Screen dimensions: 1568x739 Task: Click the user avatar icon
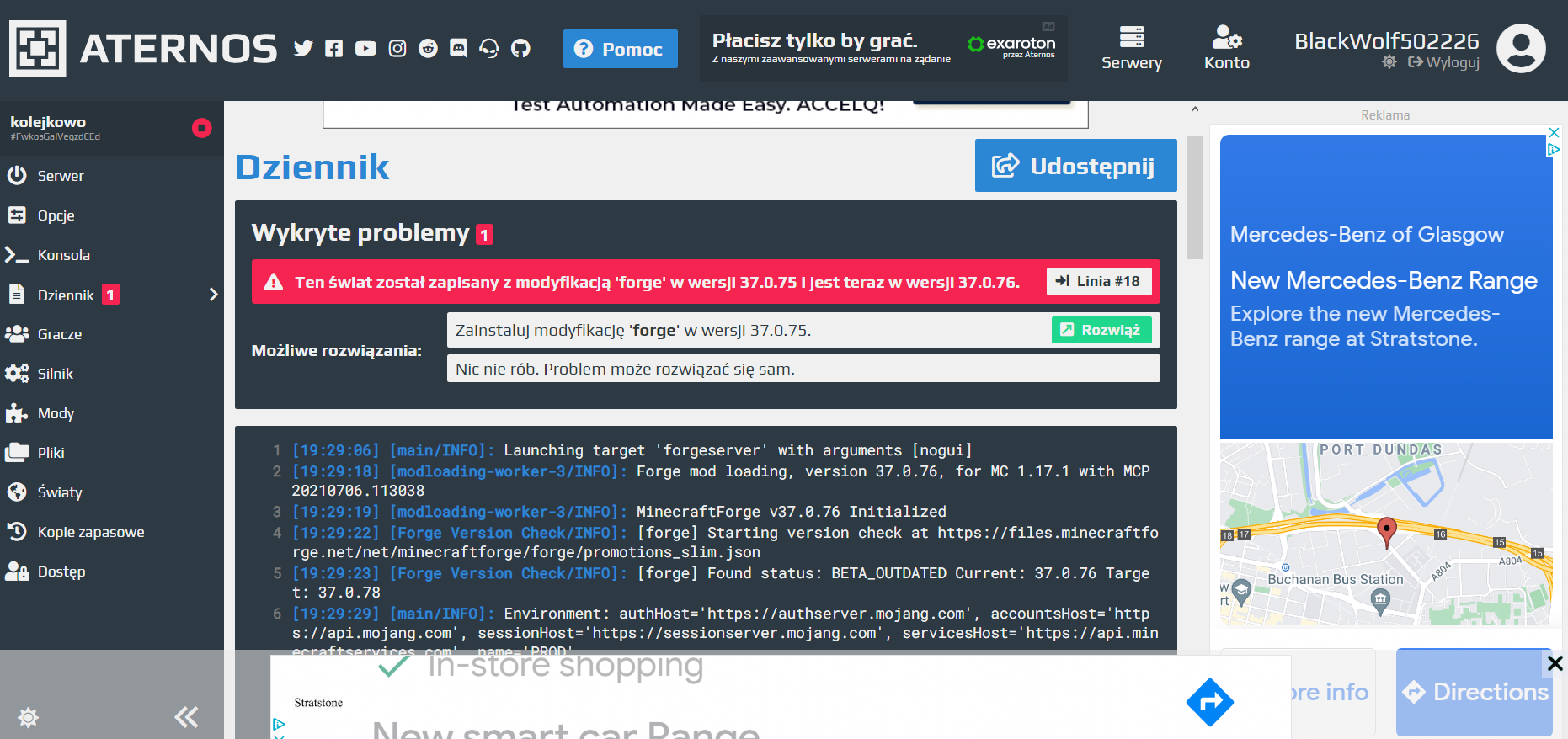click(1521, 49)
